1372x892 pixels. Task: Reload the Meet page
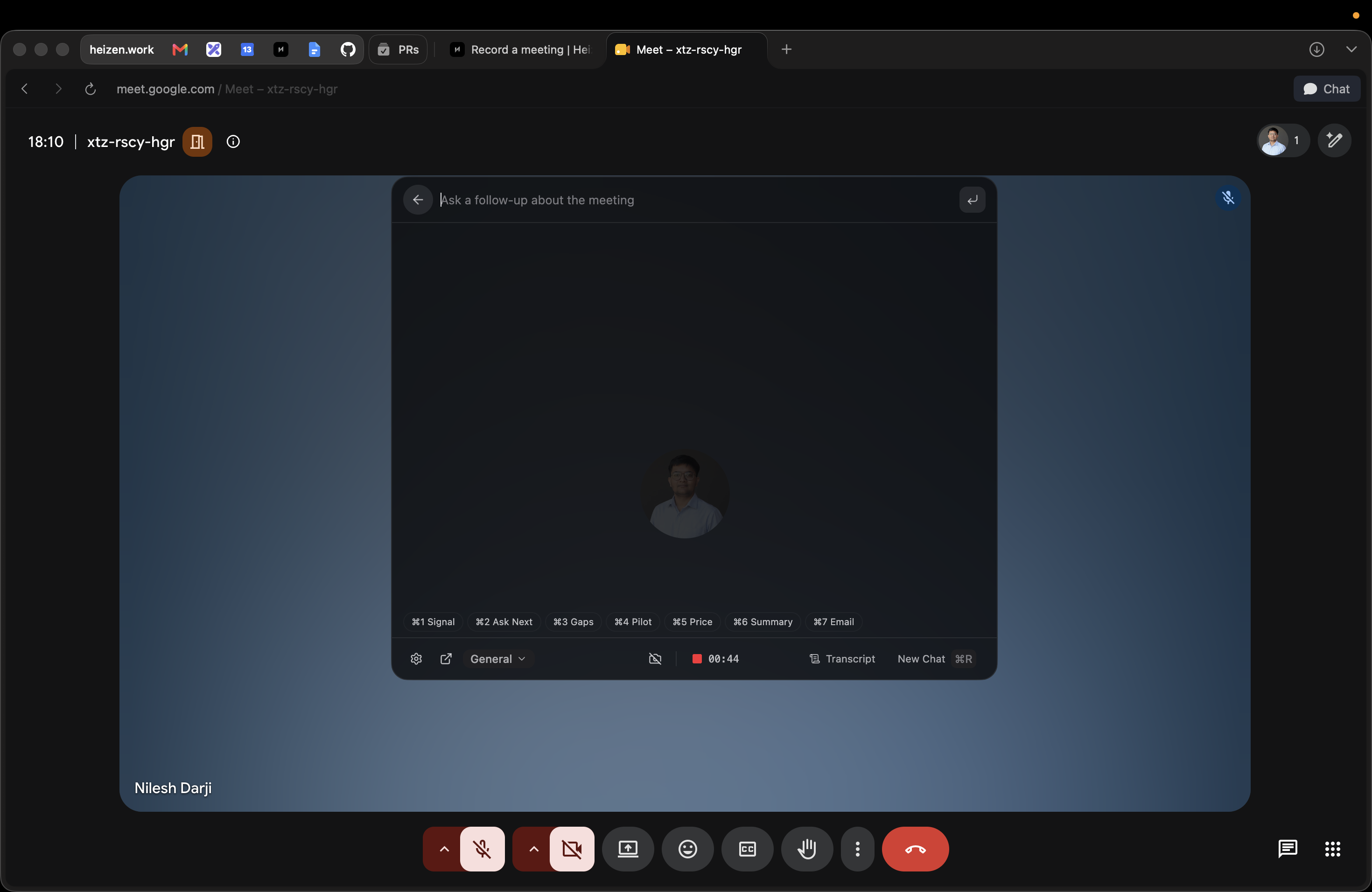coord(90,89)
